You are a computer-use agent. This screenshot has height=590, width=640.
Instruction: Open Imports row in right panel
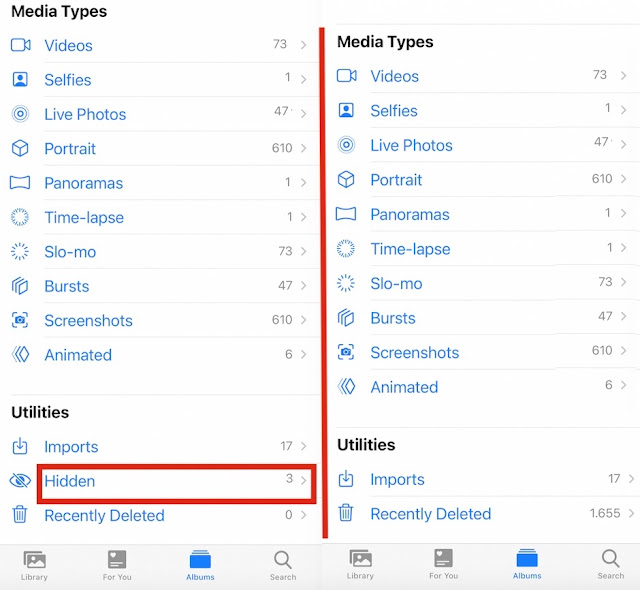[397, 480]
